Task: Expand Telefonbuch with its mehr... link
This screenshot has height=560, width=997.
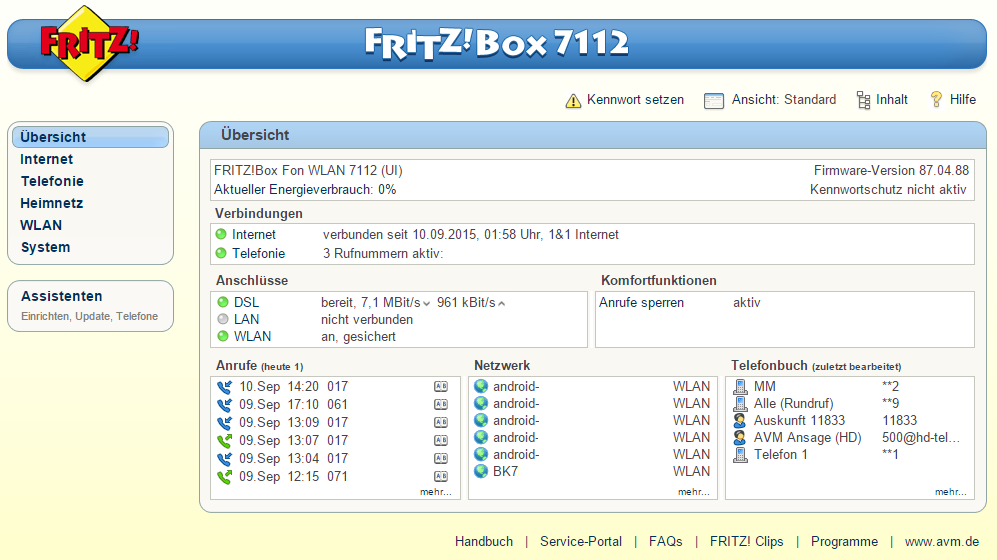Action: [950, 492]
